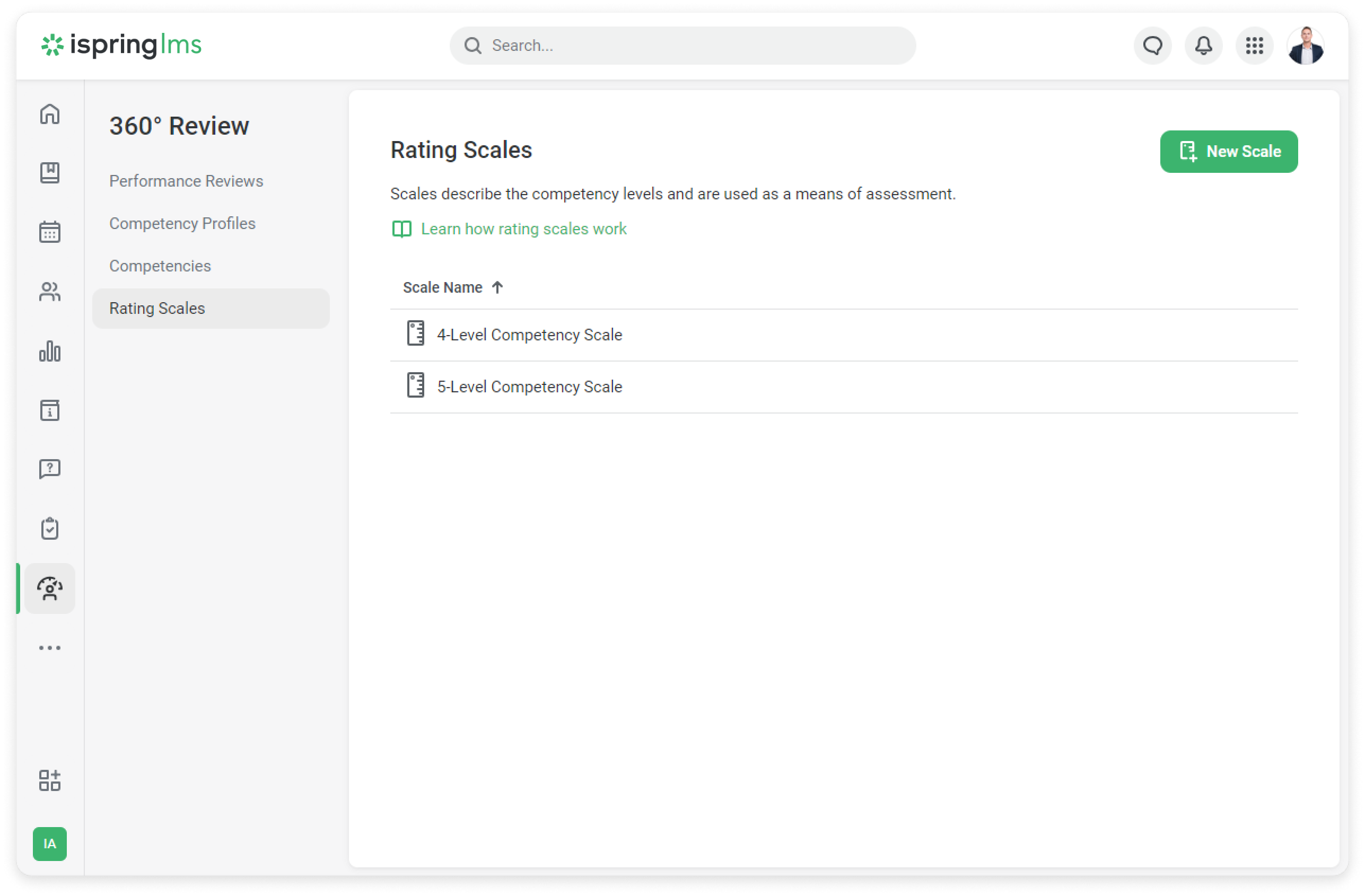Open the Calendar icon in sidebar
The image size is (1365, 896).
click(x=50, y=232)
